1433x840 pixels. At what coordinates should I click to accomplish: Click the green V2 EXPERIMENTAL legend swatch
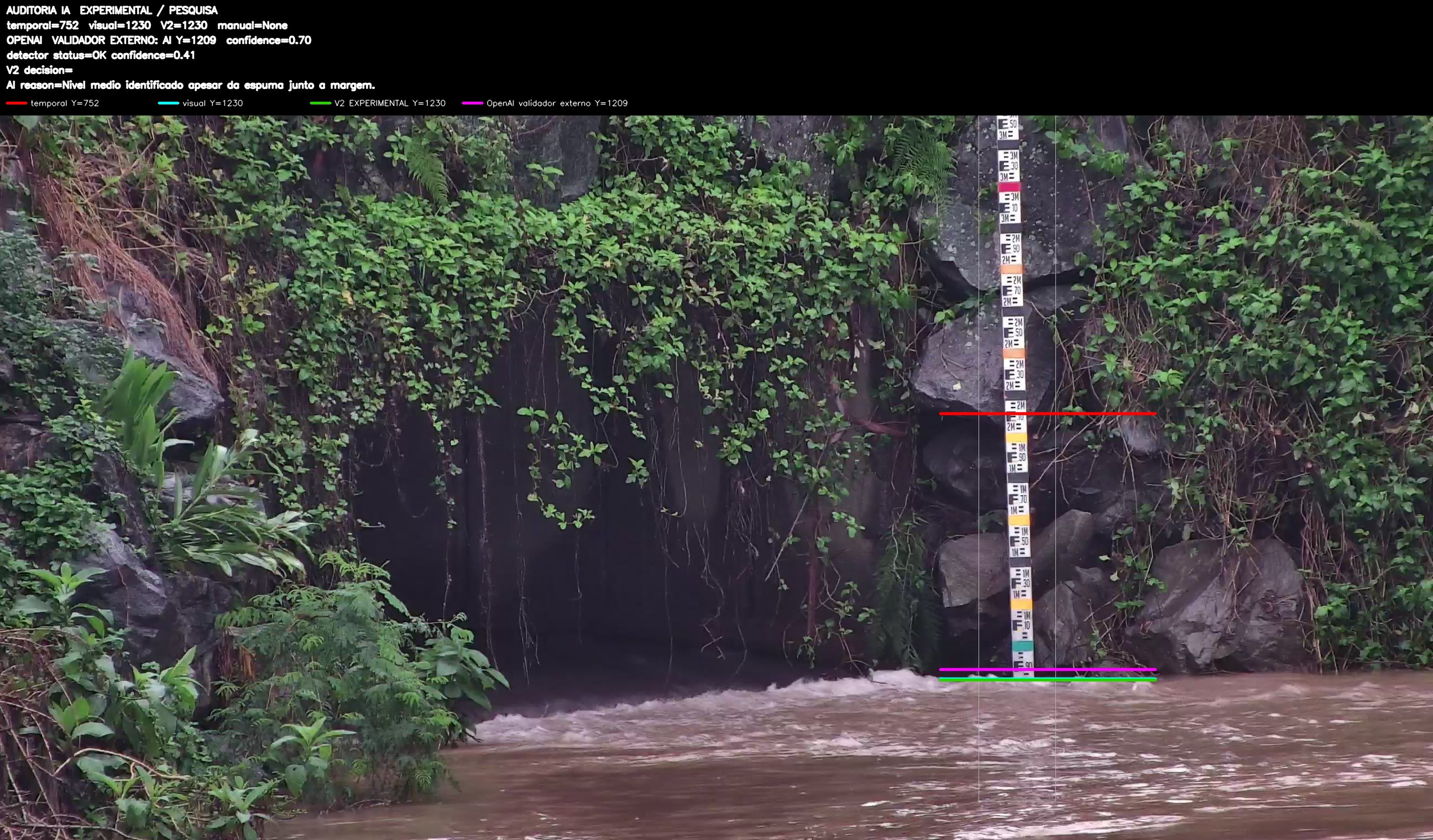click(320, 103)
